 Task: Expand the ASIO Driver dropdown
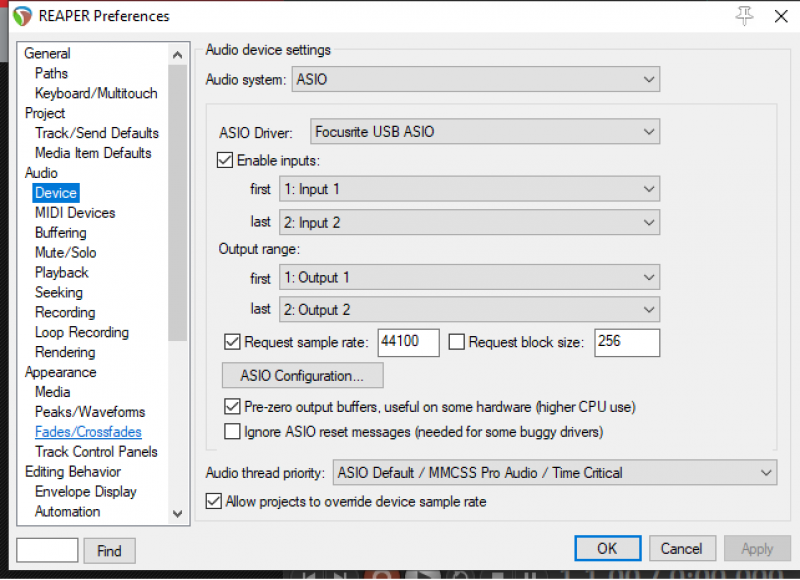(485, 131)
